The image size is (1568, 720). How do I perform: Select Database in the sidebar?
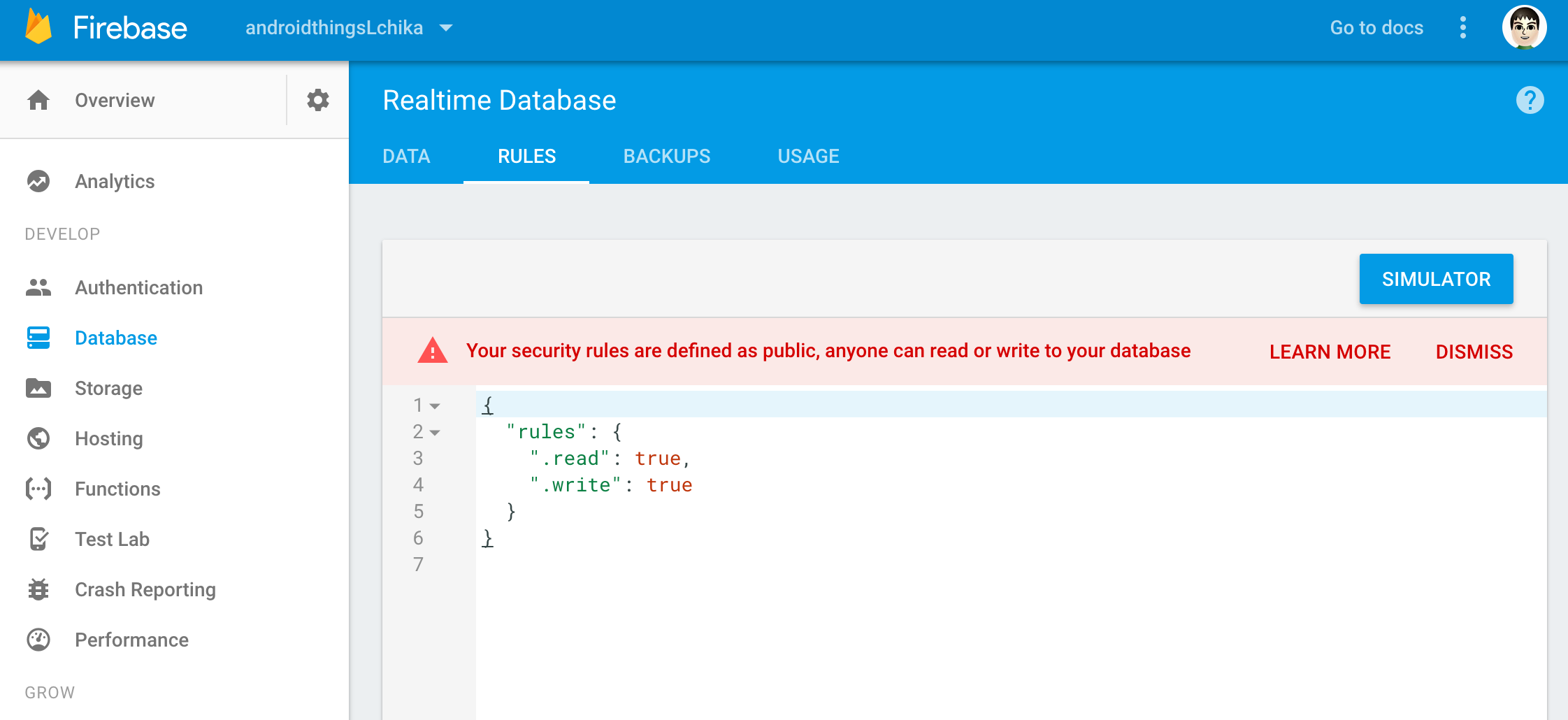click(x=116, y=338)
